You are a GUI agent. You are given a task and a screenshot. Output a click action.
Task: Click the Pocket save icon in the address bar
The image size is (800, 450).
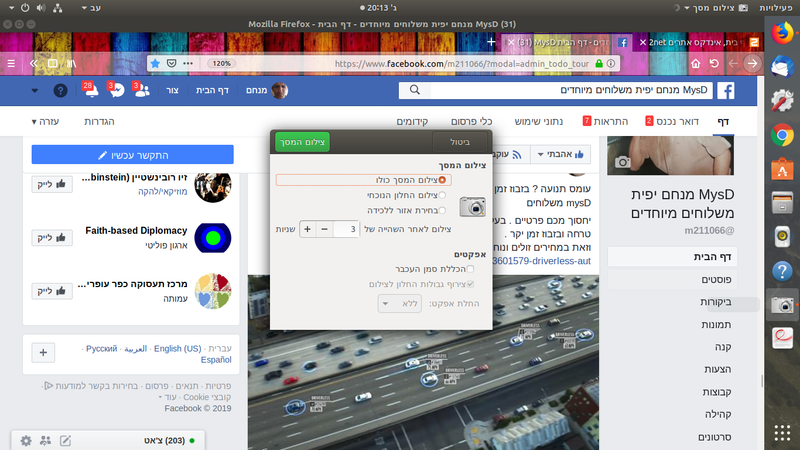point(171,63)
